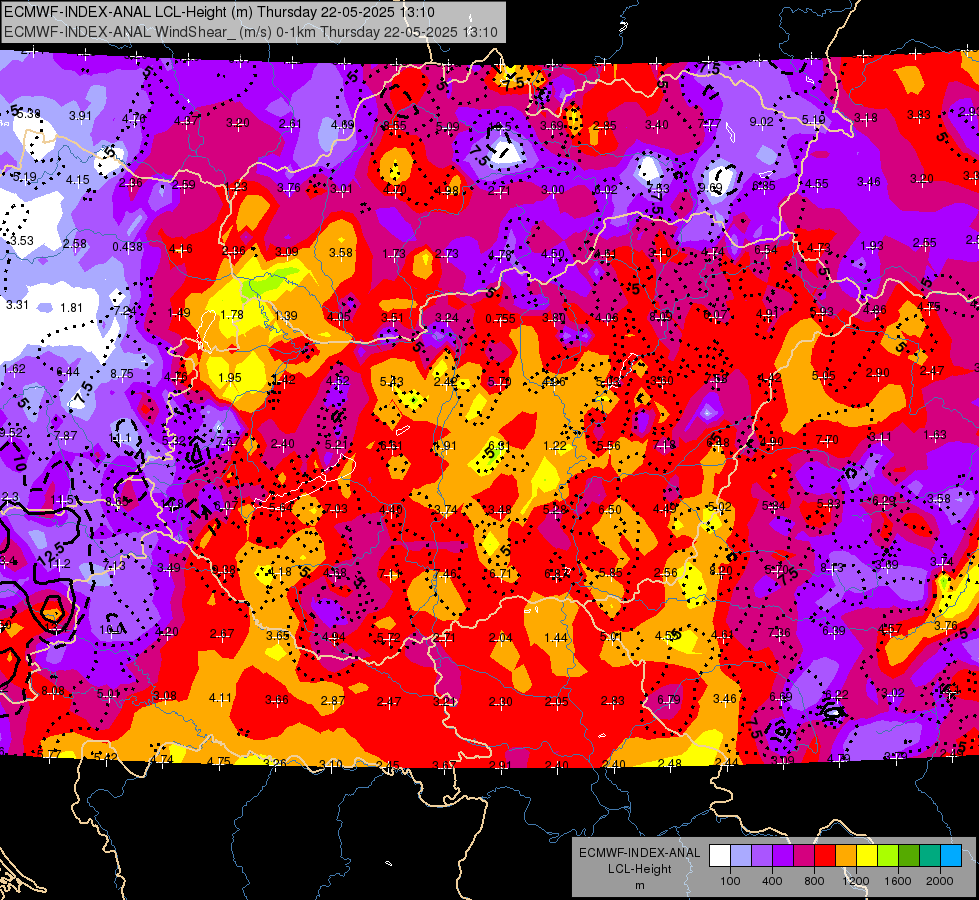Click the 1600 legend scale label
This screenshot has height=900, width=979.
[x=897, y=881]
